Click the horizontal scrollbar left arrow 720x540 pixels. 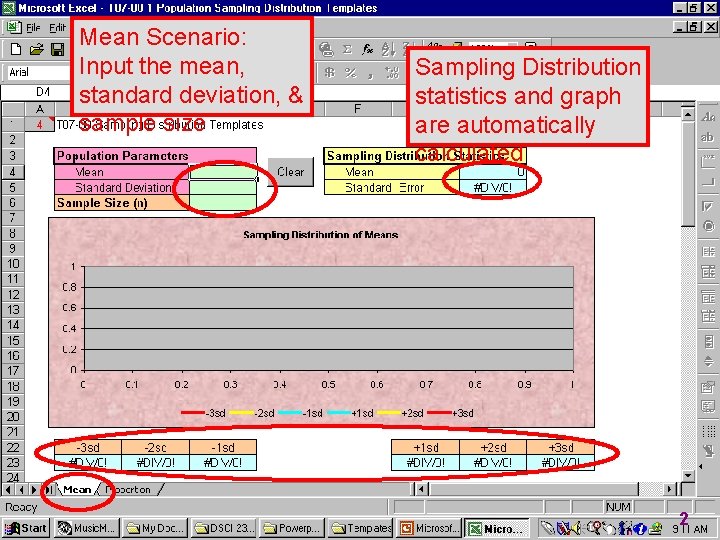tap(422, 489)
